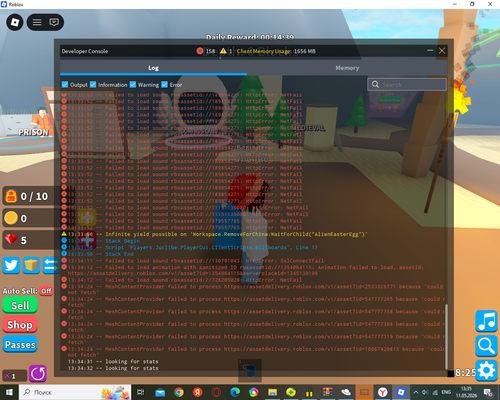The height and width of the screenshot is (400, 500).
Task: Switch to the Log tab
Action: [153, 68]
